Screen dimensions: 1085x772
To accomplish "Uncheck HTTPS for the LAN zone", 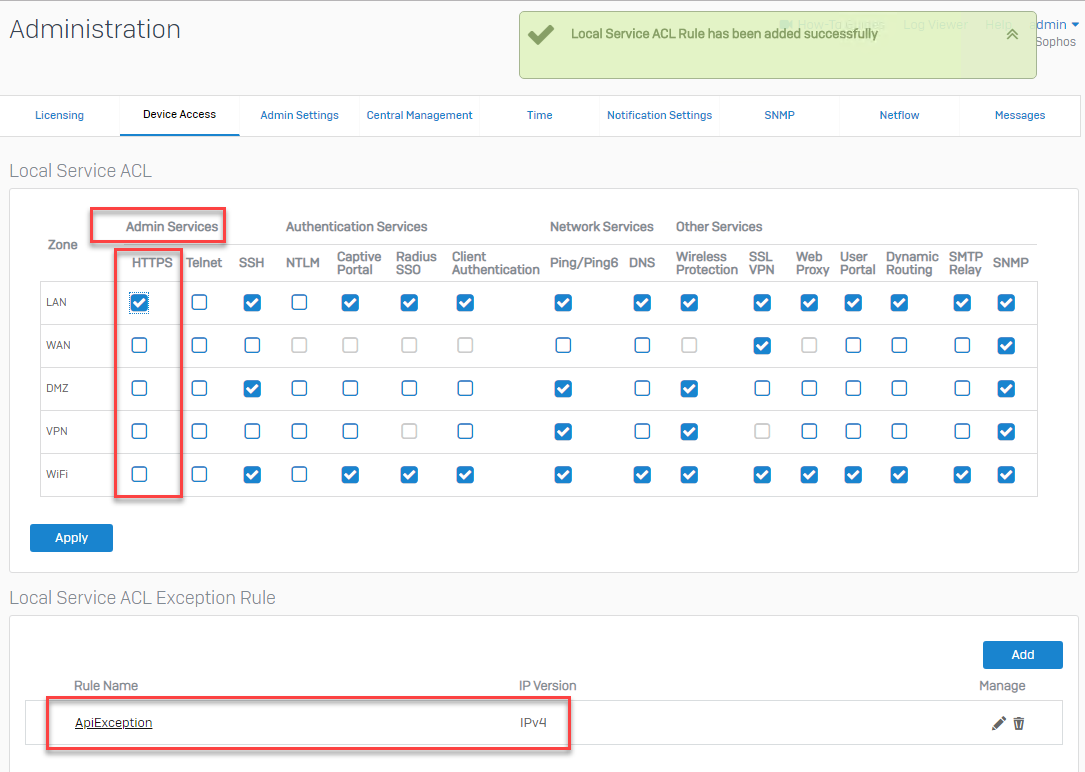I will point(140,302).
